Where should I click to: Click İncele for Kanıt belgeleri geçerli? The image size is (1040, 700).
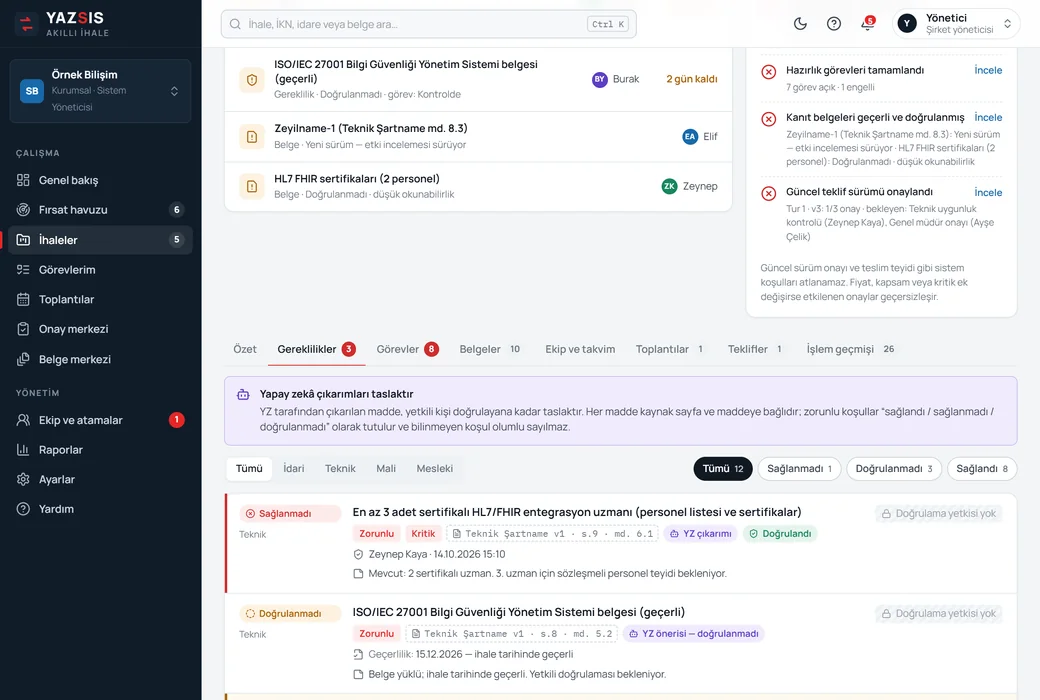988,117
